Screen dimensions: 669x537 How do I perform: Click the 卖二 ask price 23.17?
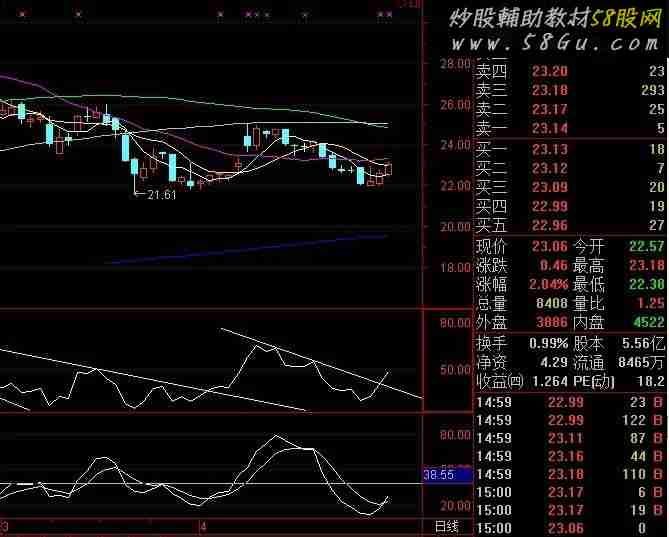550,109
